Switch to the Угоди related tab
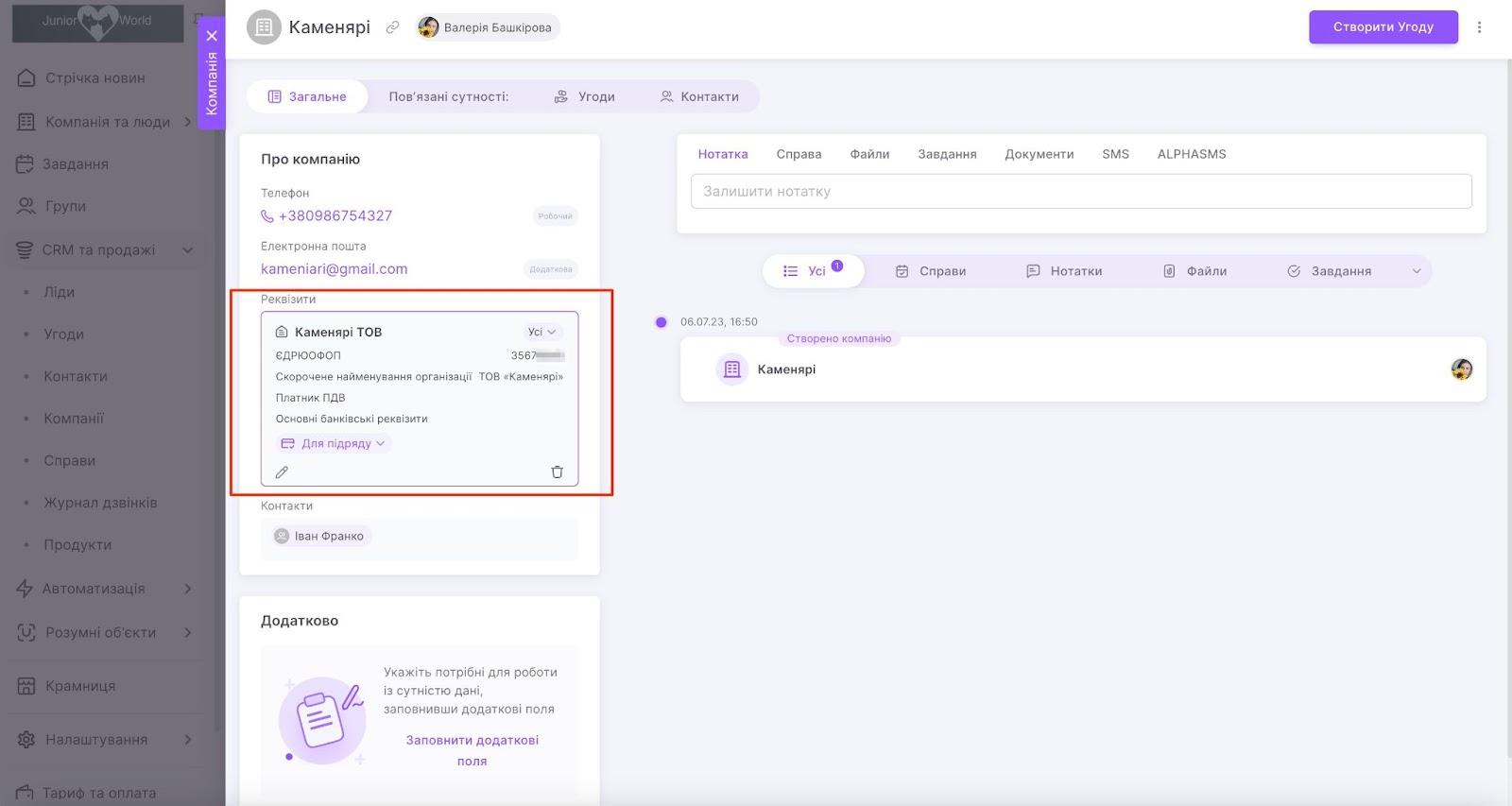The image size is (1512, 806). [x=585, y=96]
